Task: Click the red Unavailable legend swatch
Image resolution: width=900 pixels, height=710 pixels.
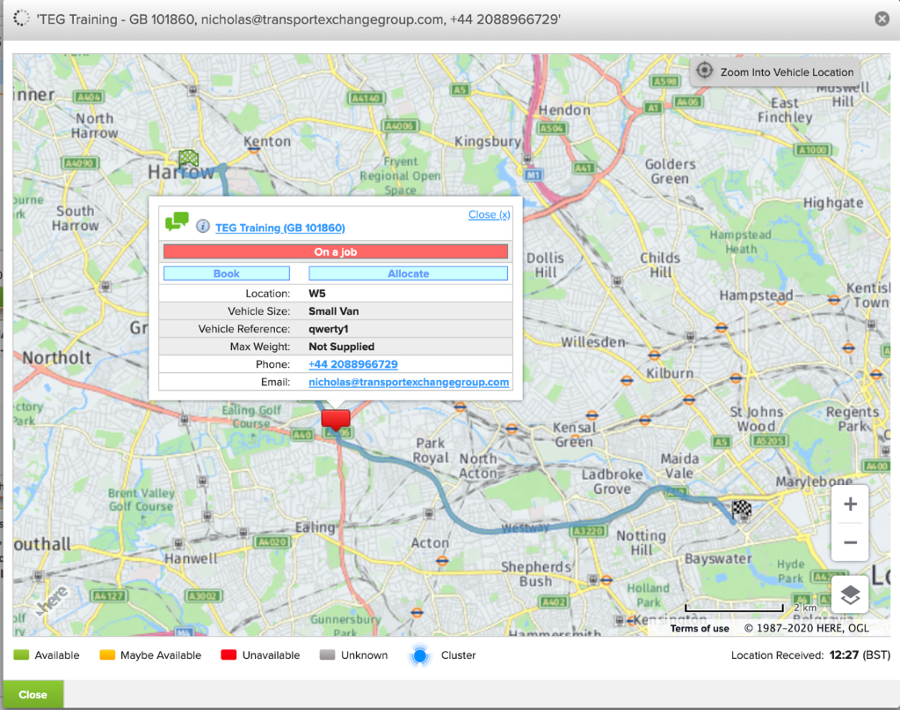Action: click(x=227, y=655)
